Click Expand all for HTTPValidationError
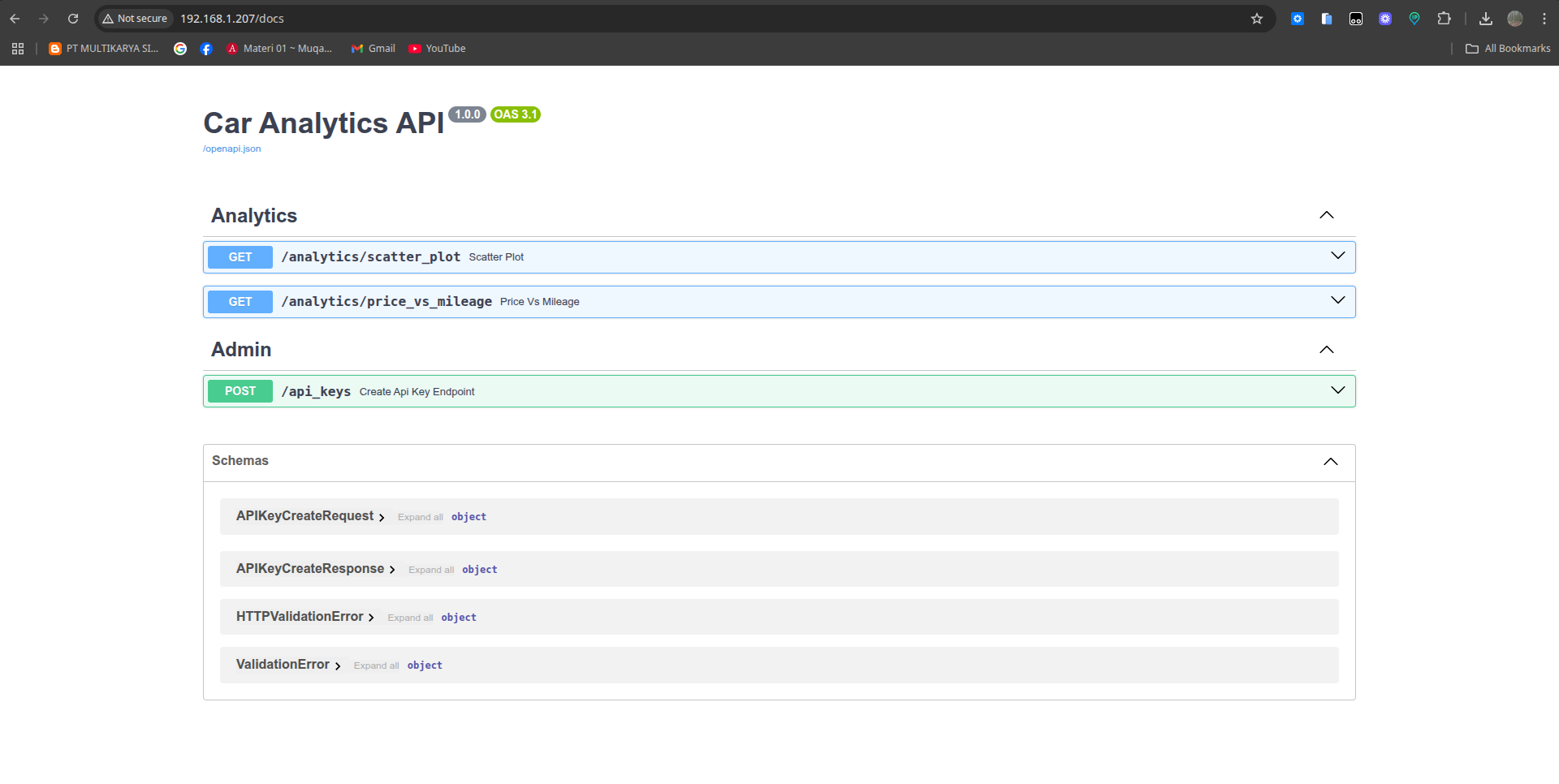Viewport: 1559px width, 784px height. click(x=410, y=618)
